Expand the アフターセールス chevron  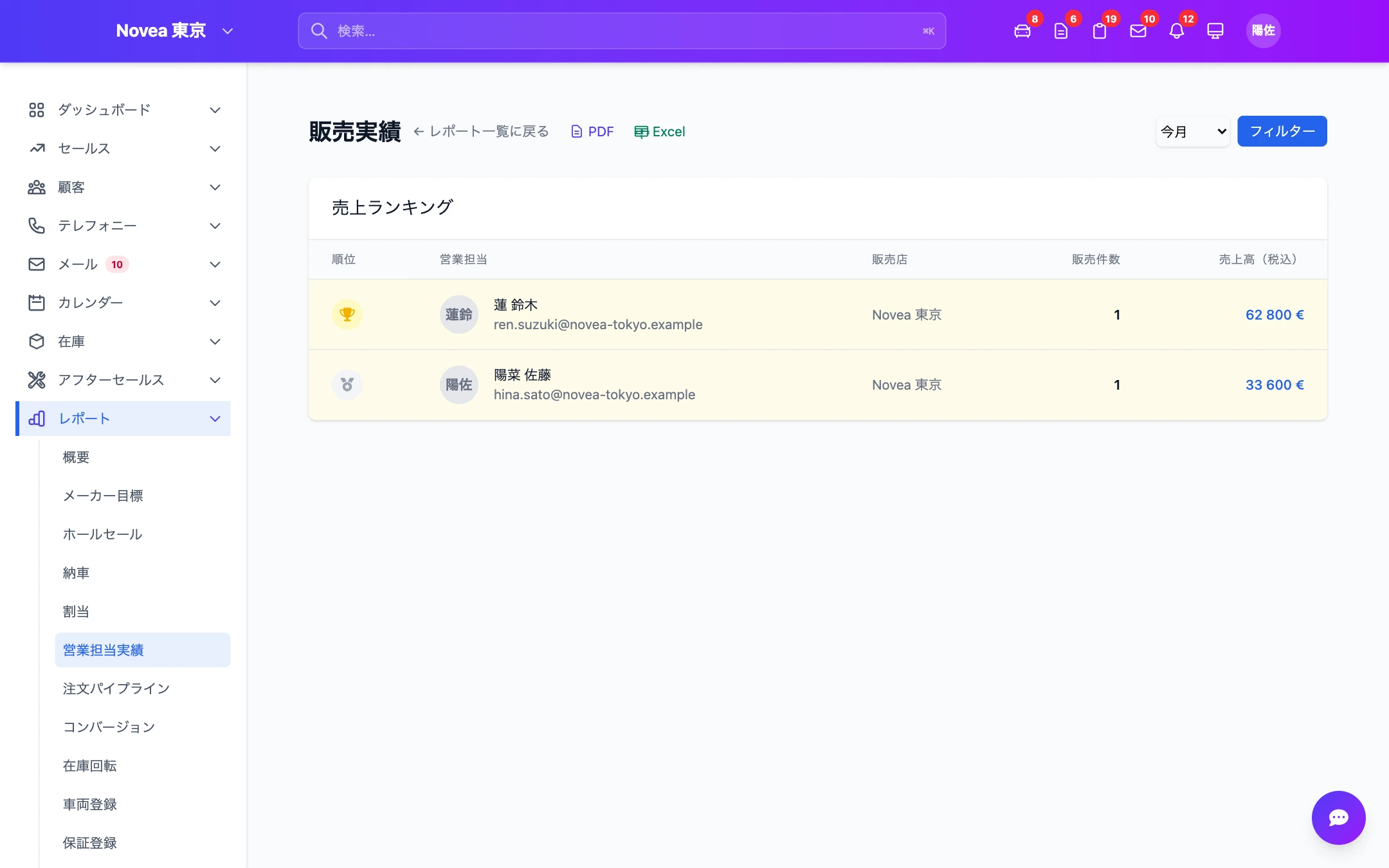point(215,380)
